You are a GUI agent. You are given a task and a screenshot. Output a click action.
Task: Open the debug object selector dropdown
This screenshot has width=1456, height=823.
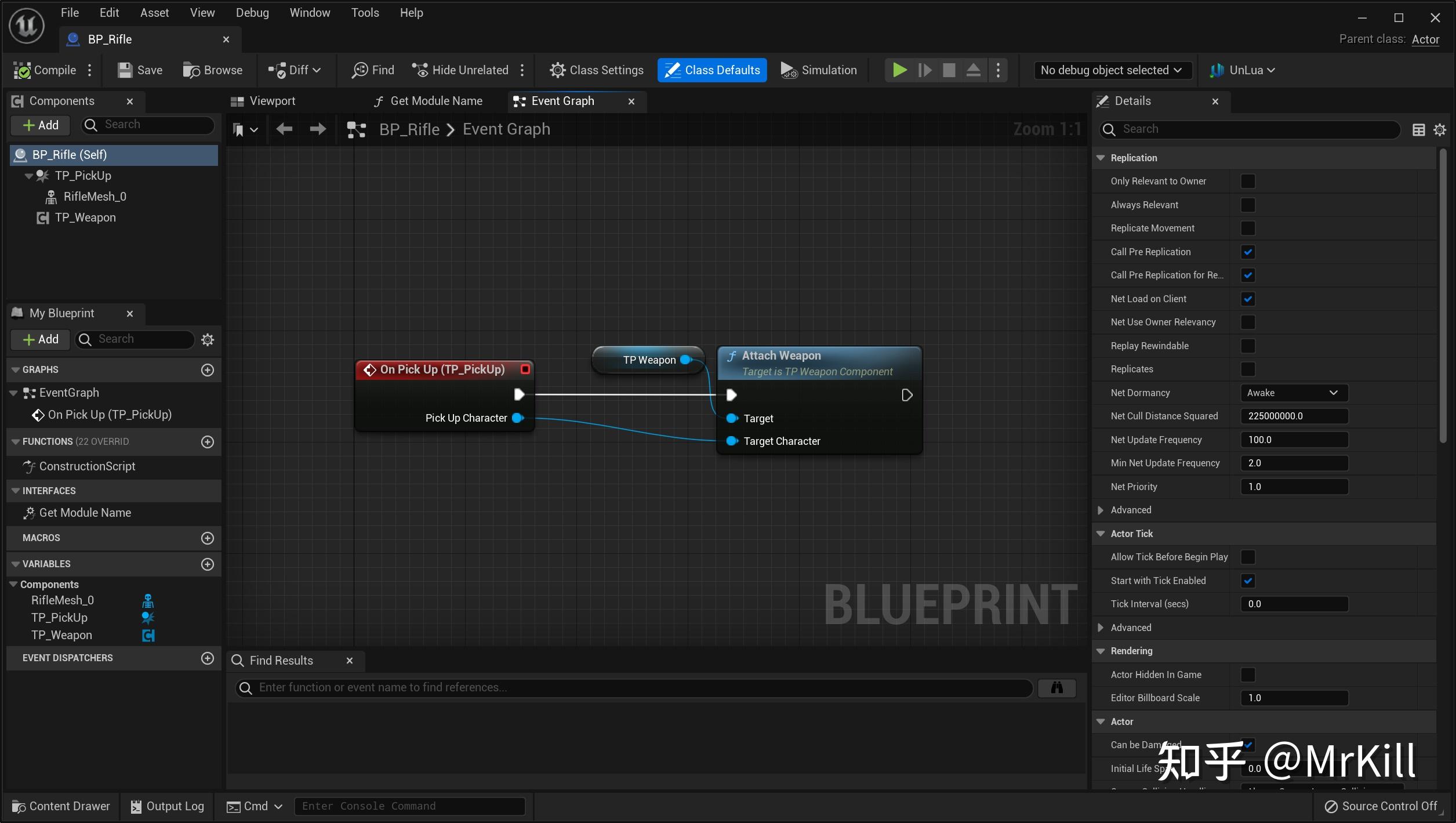coord(1111,70)
